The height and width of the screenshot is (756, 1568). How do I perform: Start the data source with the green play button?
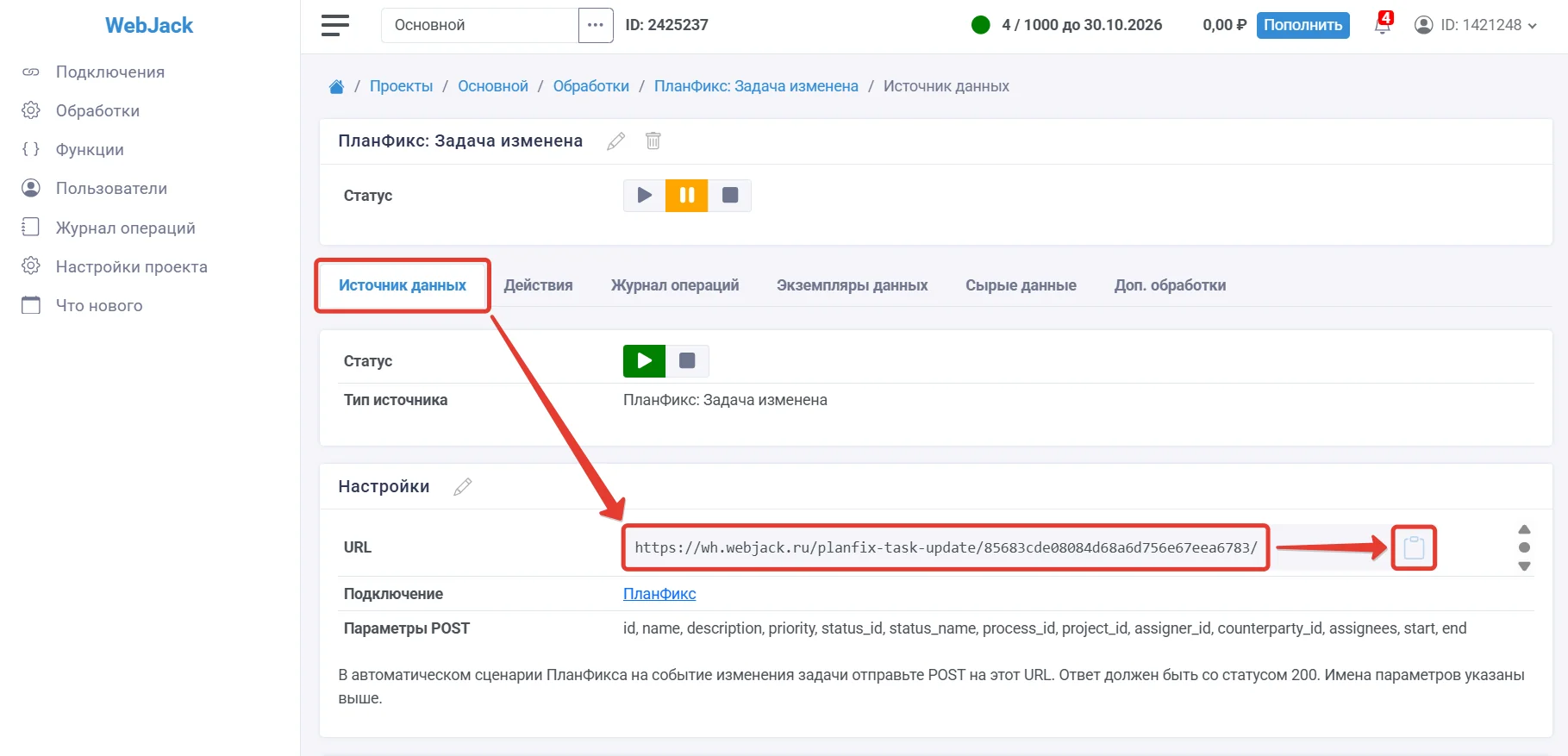click(x=644, y=361)
